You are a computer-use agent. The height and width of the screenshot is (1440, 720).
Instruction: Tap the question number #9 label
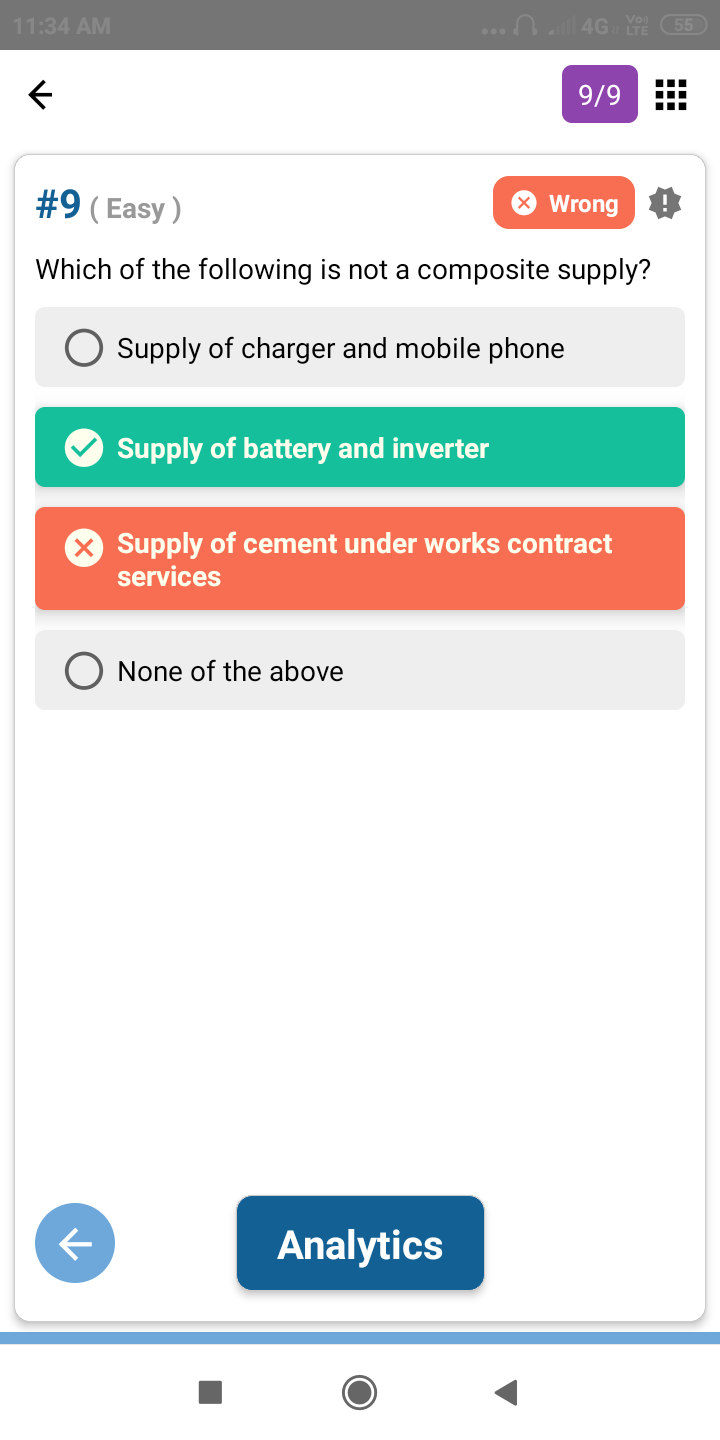[x=58, y=205]
